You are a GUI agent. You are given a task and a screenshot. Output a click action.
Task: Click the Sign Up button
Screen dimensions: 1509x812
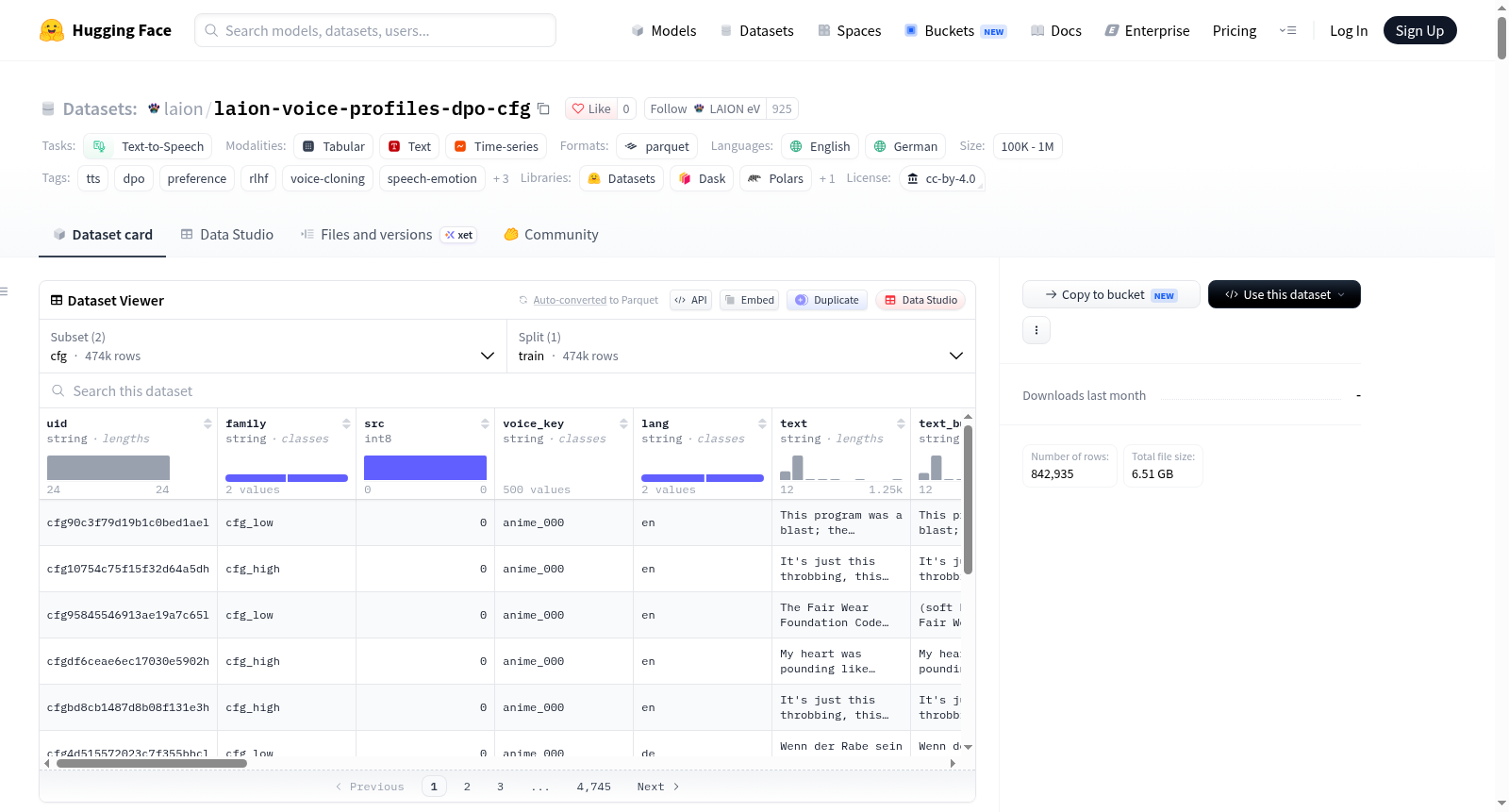pos(1420,30)
